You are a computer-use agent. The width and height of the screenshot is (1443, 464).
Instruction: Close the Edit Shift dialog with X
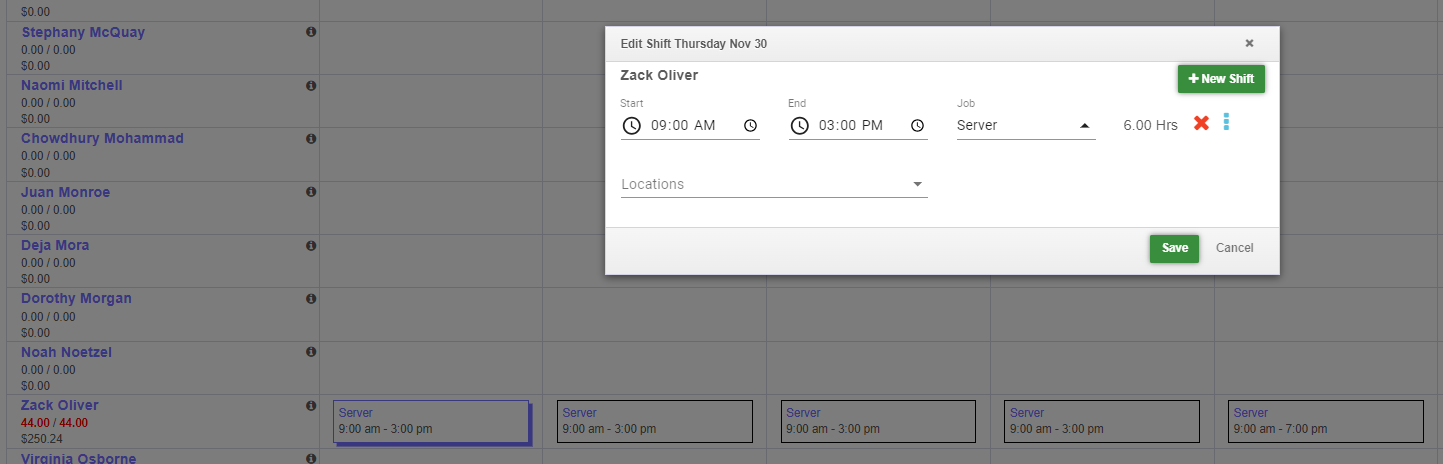[x=1249, y=43]
